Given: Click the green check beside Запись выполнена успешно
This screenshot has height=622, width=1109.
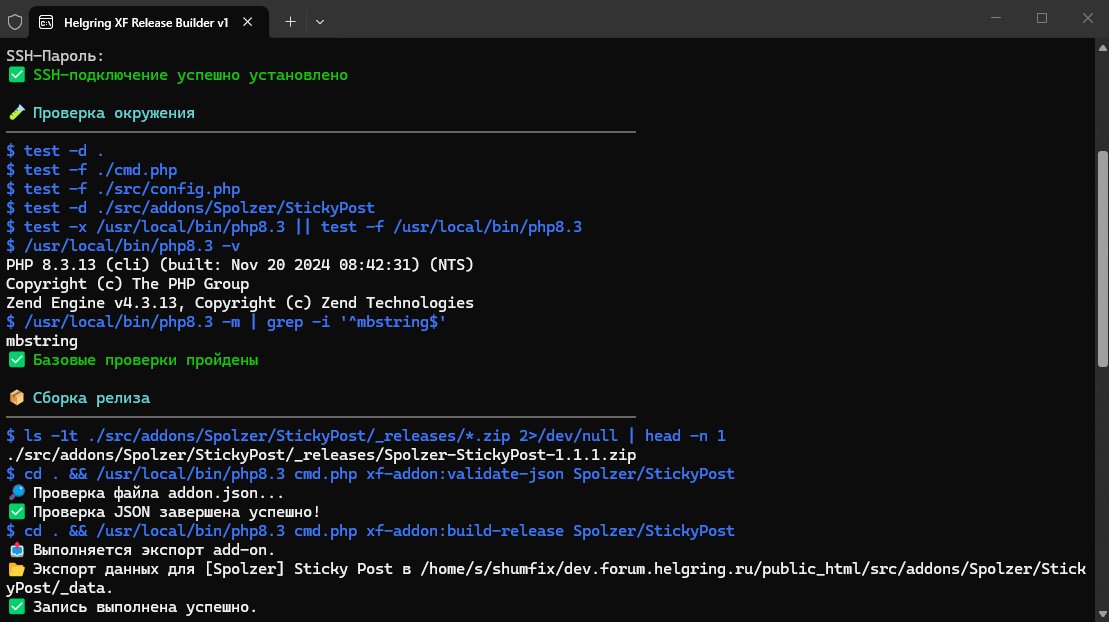Looking at the screenshot, I should point(16,606).
